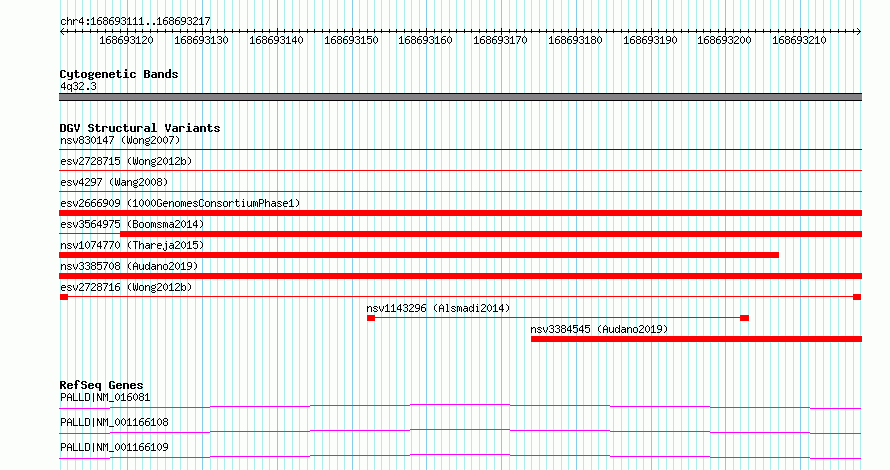Click the right end block of nsv1143296
The height and width of the screenshot is (470, 890).
745,318
